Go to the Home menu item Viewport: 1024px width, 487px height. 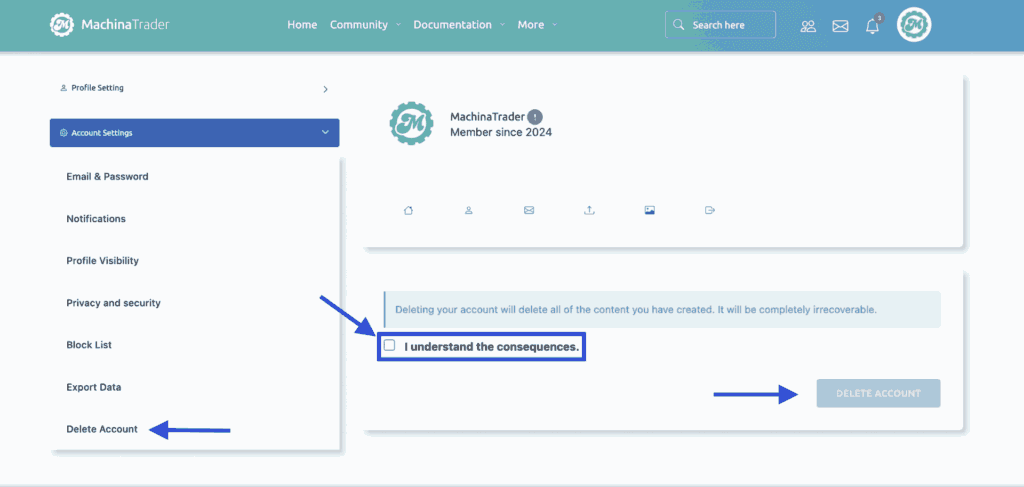coord(302,25)
